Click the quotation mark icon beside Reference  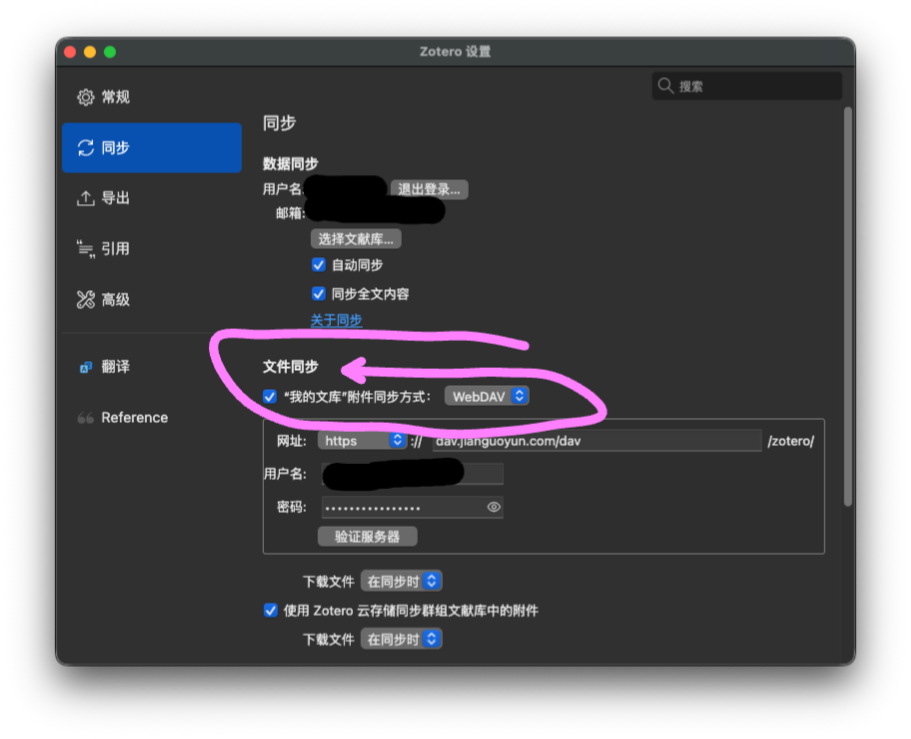click(85, 418)
